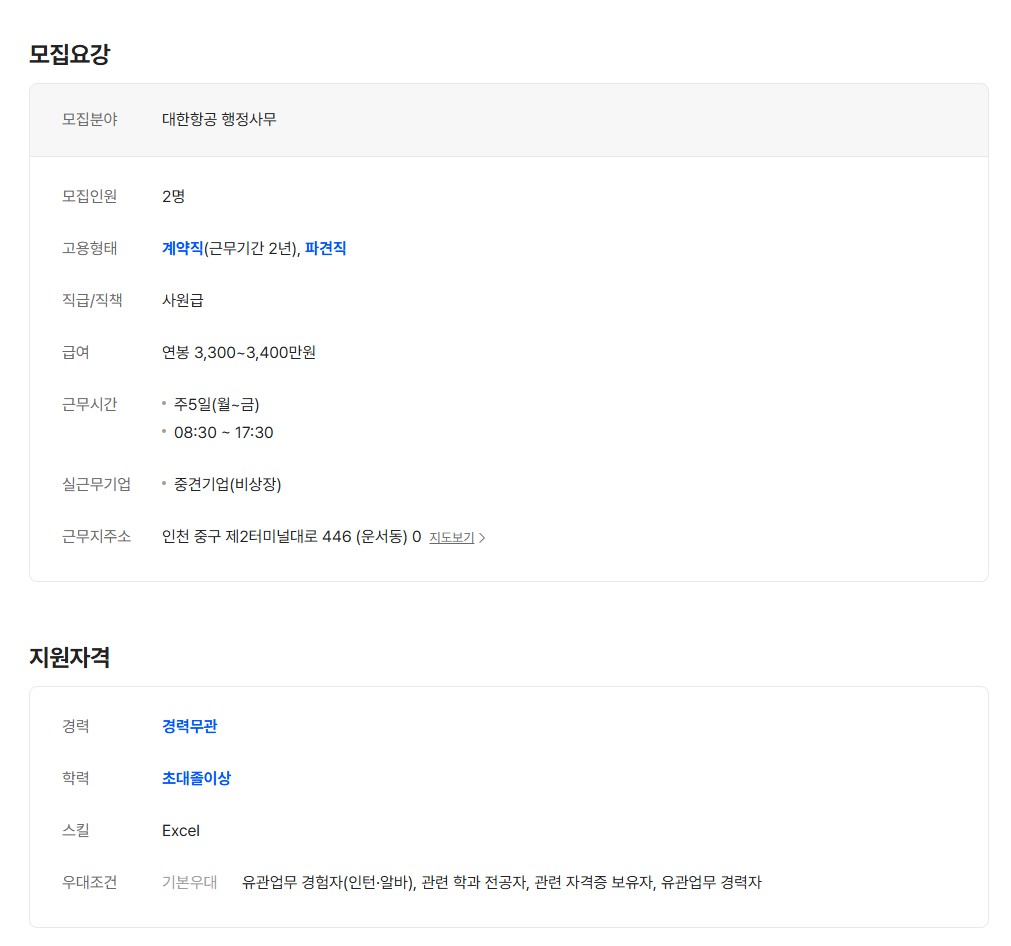Click the 모집분야 label
1011x946 pixels.
coord(90,119)
